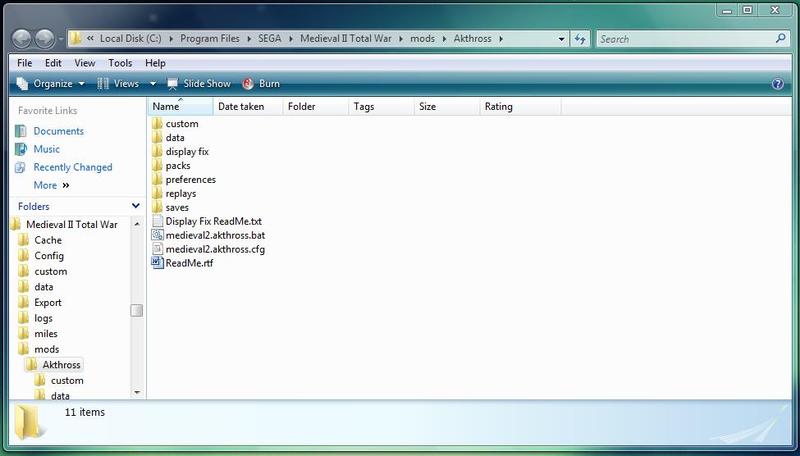Open Documents favorite link
The width and height of the screenshot is (800, 456).
coord(58,131)
